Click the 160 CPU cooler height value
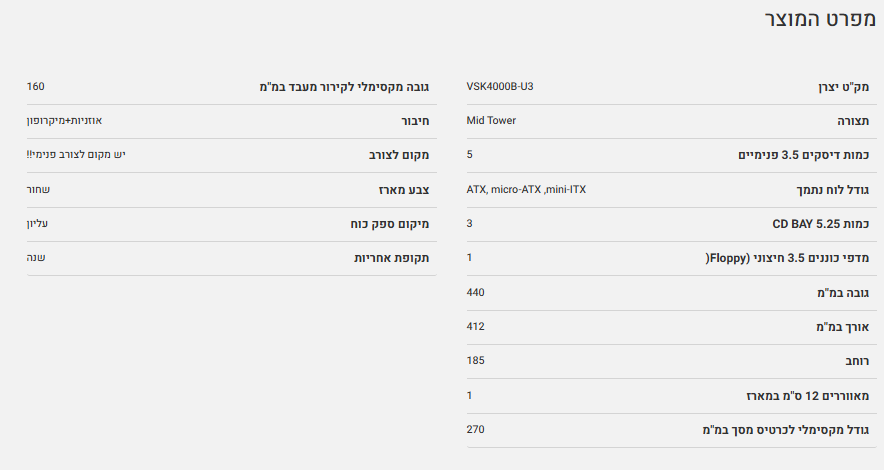884x470 pixels. [x=36, y=87]
